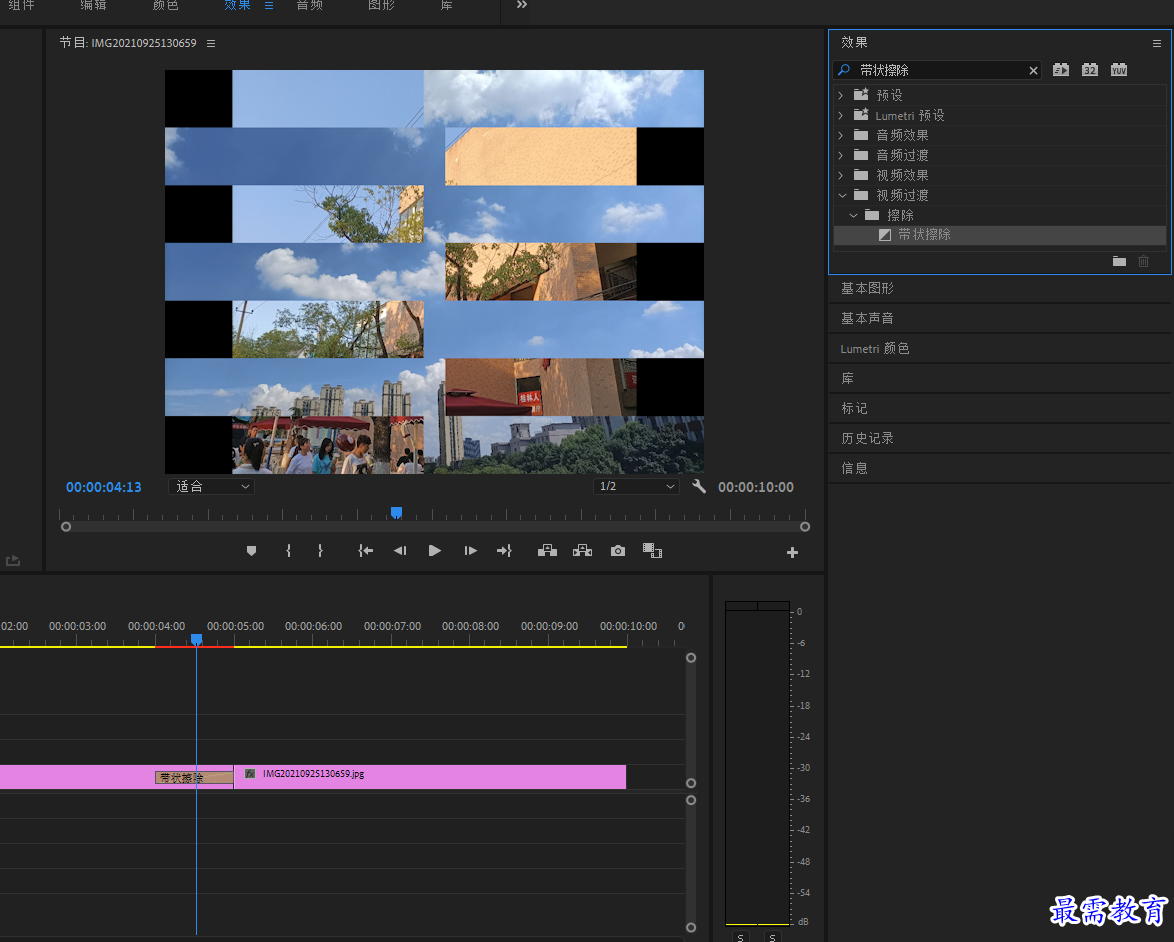
Task: Select the 带状擦除 transition on timeline
Action: point(194,778)
